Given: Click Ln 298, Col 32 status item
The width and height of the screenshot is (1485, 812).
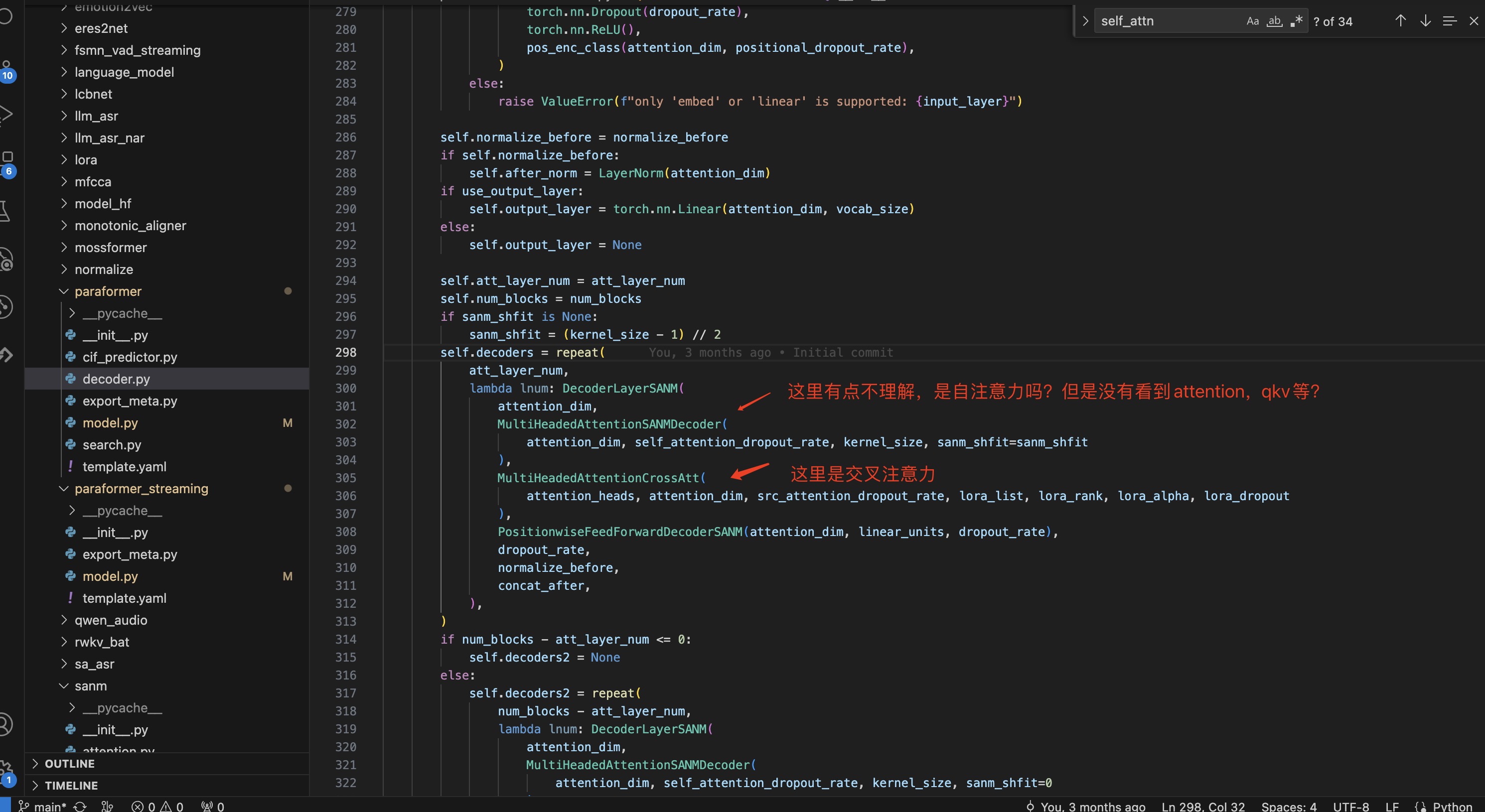Looking at the screenshot, I should click(x=1203, y=806).
